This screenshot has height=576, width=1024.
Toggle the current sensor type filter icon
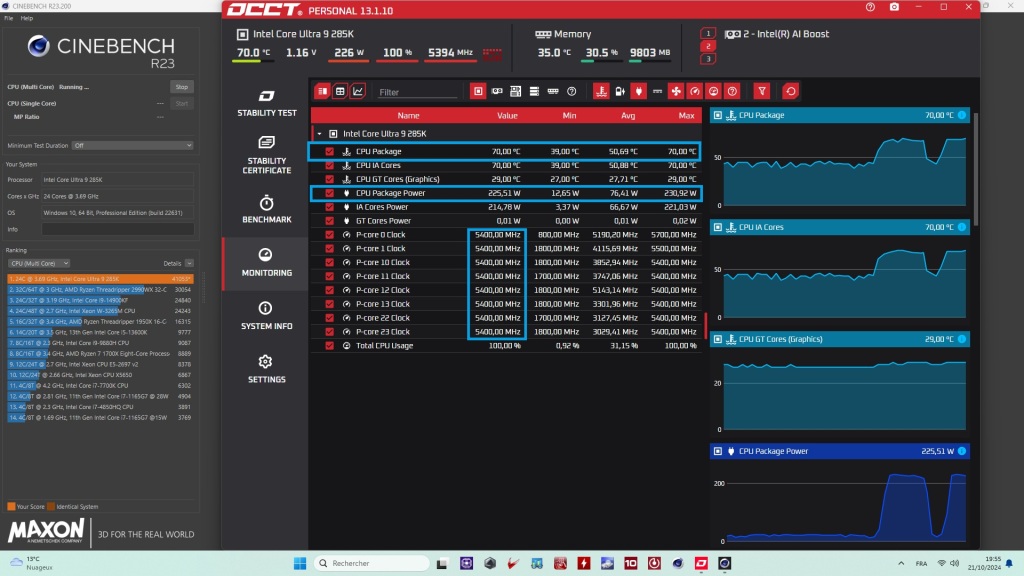657,91
